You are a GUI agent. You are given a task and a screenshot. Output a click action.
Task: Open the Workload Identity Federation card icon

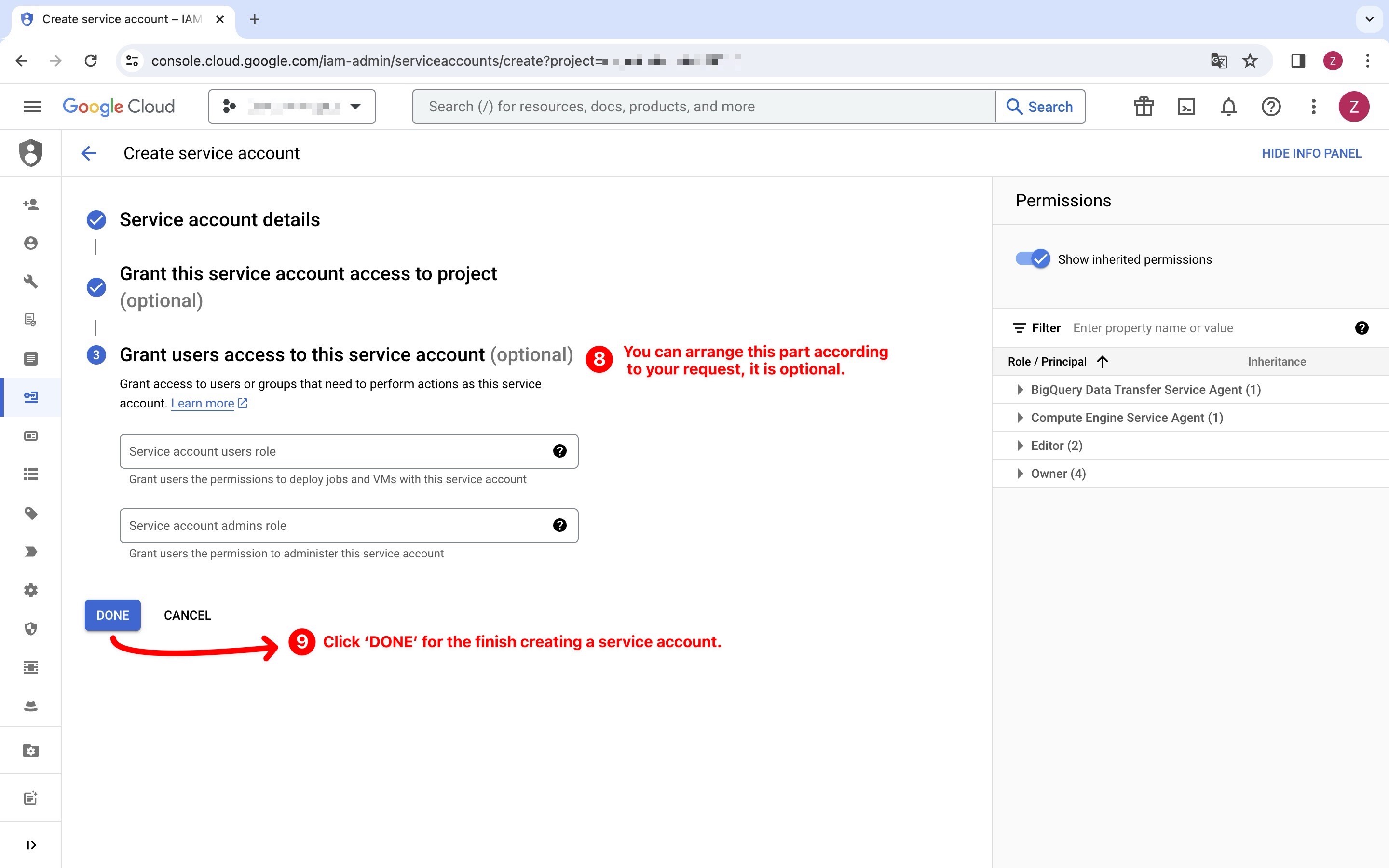click(x=30, y=436)
